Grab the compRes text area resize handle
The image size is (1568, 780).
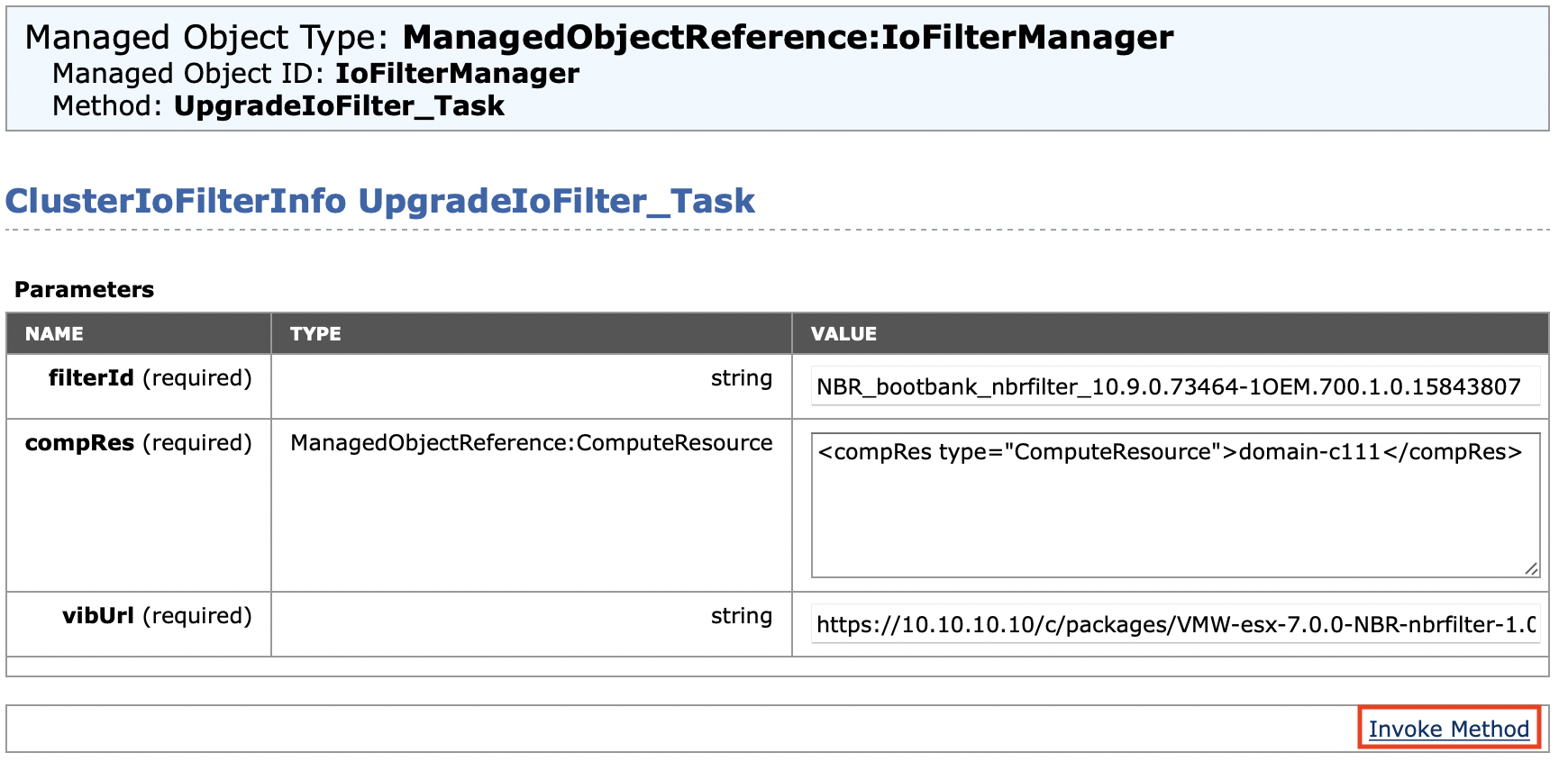[1531, 568]
